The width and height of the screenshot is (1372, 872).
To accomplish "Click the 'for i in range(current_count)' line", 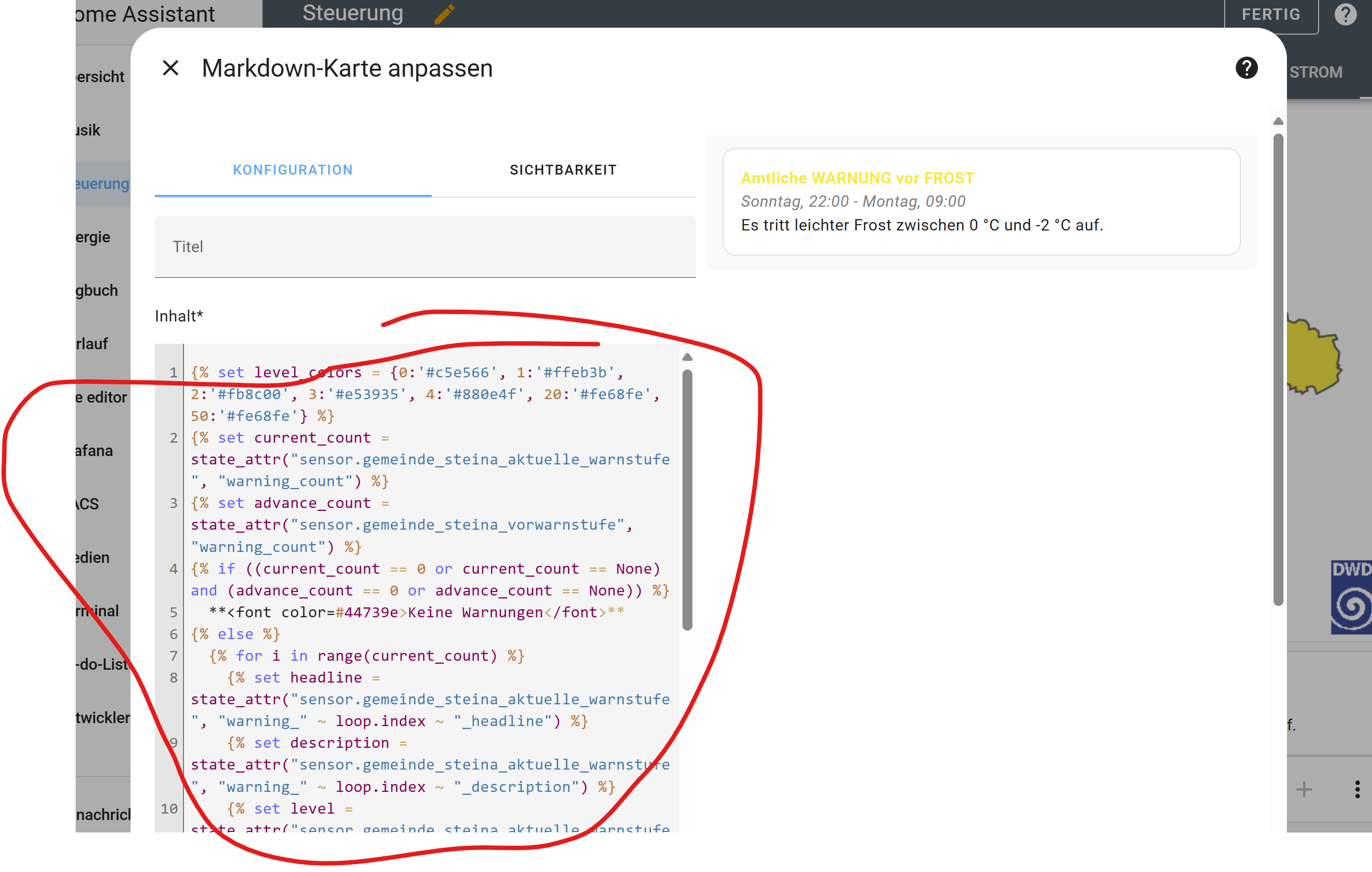I will click(x=366, y=656).
